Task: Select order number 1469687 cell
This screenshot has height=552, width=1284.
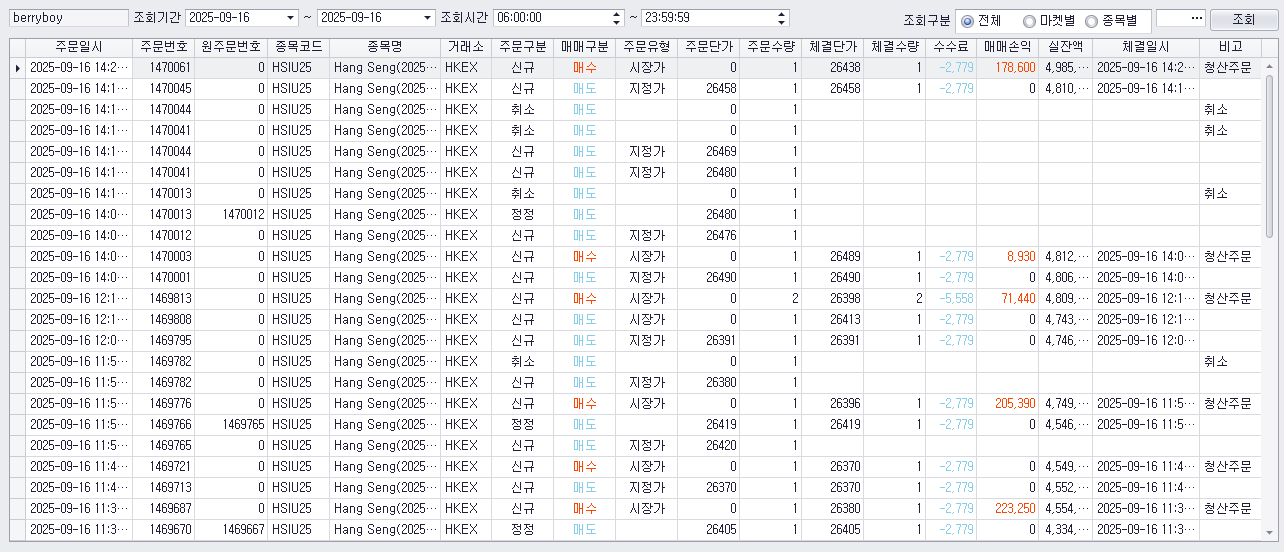Action: click(164, 508)
